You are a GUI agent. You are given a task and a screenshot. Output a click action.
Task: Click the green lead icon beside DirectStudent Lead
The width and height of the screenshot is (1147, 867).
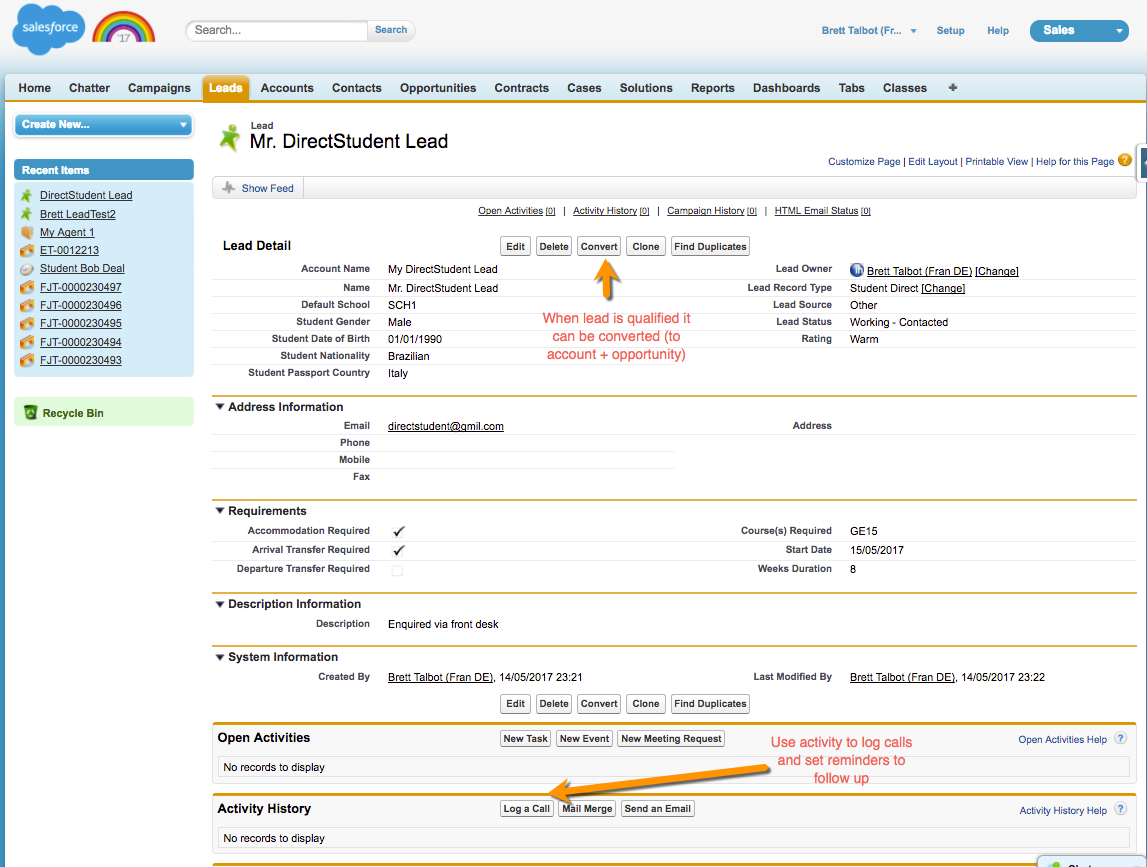point(27,196)
